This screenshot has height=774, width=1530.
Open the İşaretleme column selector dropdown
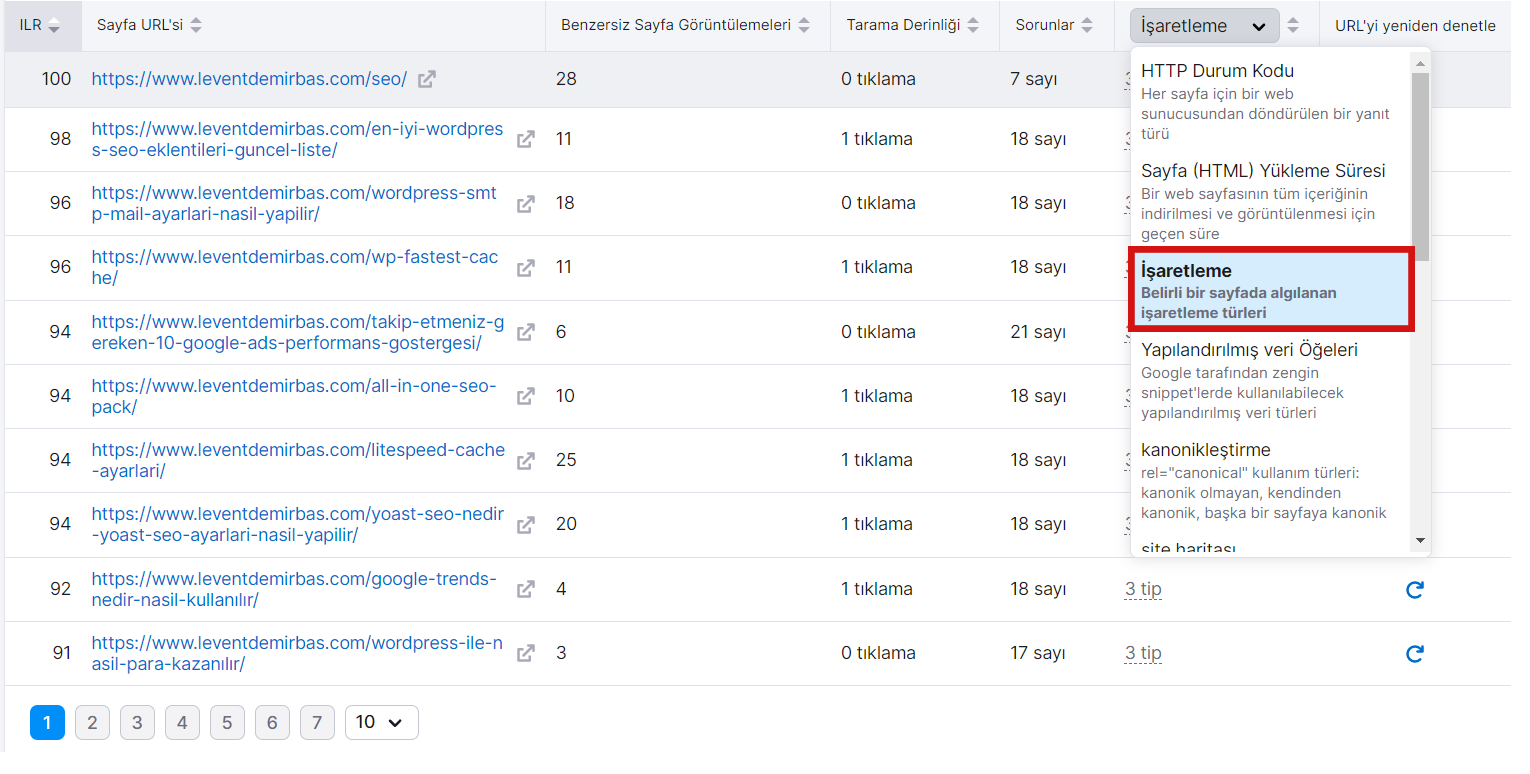(x=1205, y=26)
